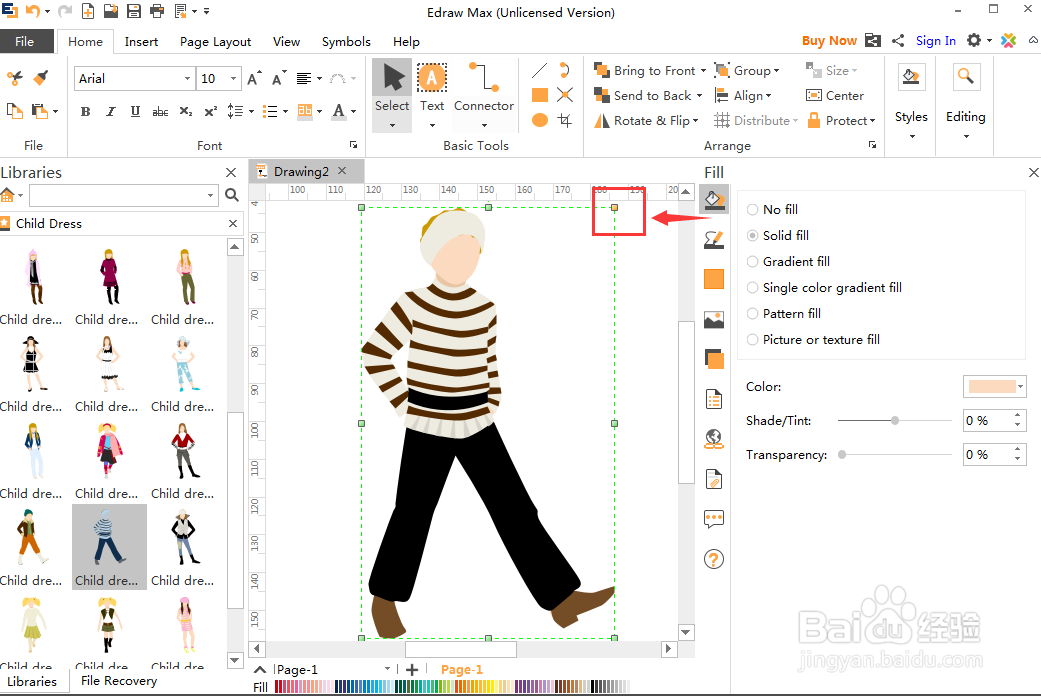Switch to the Insert ribbon tab
This screenshot has width=1041, height=696.
(x=141, y=41)
